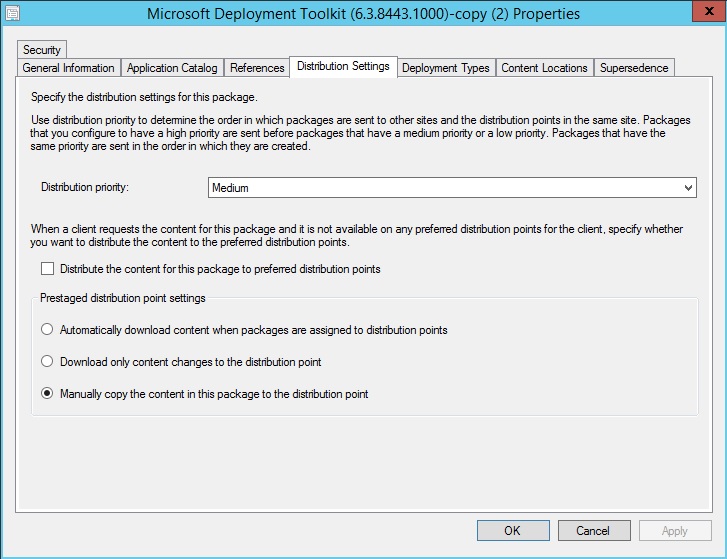
Task: Click the Apply button
Action: (675, 530)
